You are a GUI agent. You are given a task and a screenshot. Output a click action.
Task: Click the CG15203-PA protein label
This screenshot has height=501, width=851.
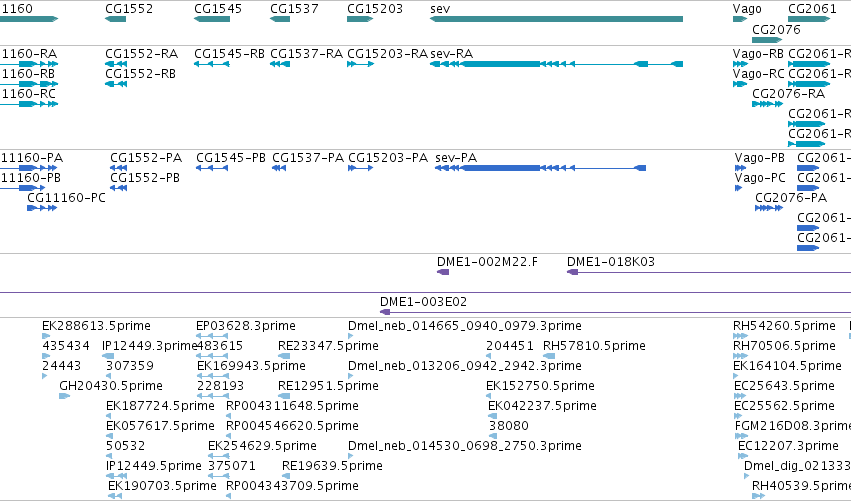pos(388,158)
